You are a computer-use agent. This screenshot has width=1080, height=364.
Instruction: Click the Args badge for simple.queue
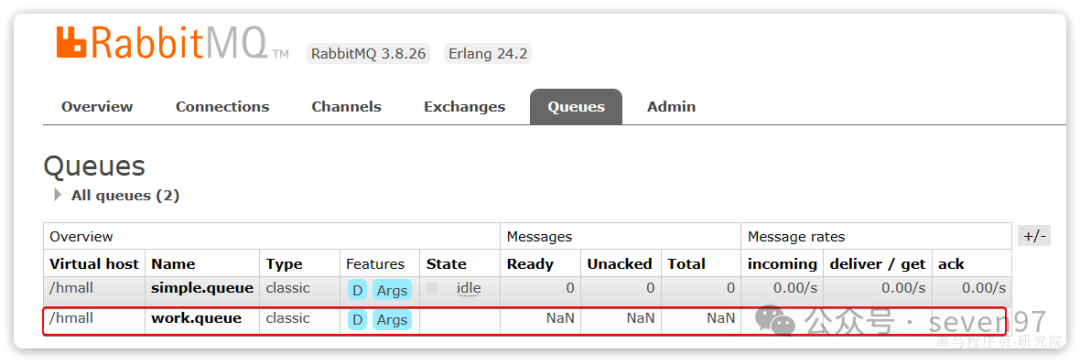392,290
